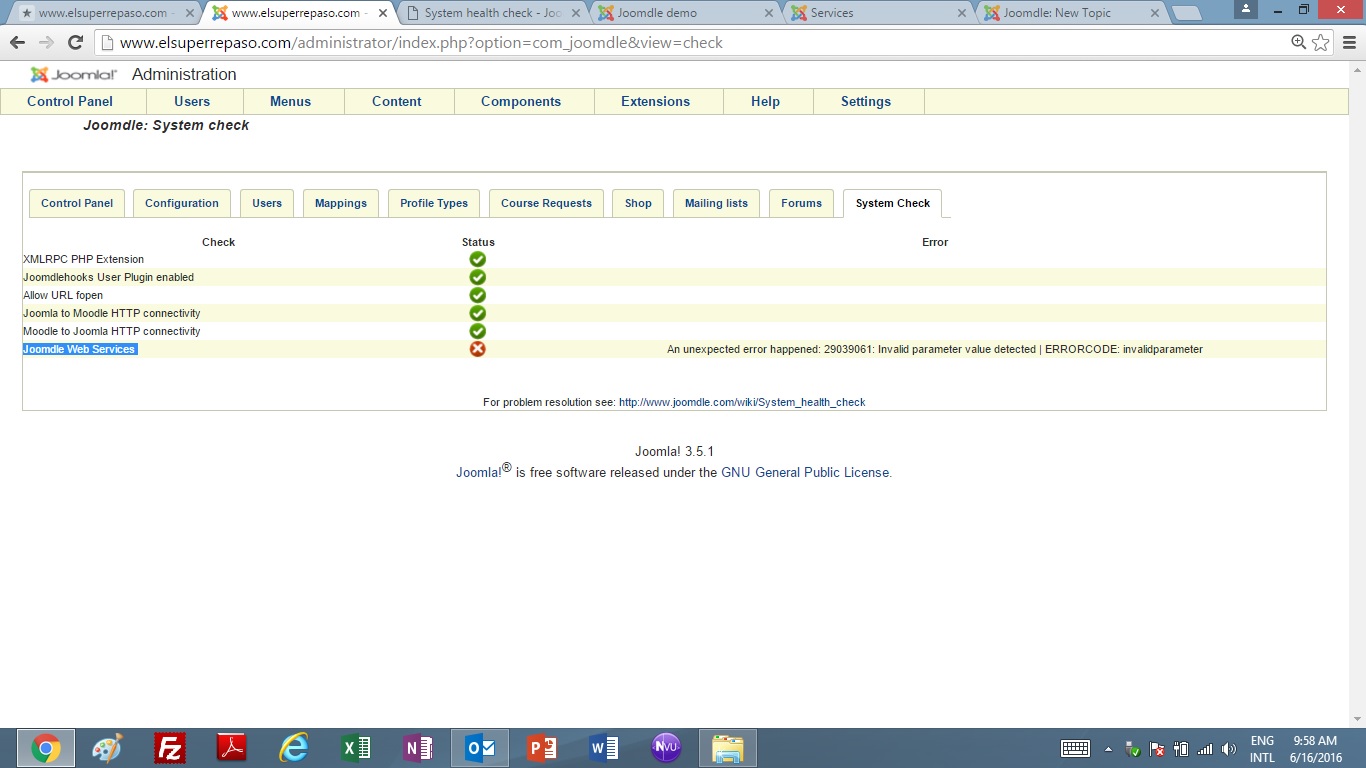Click the browser reload page icon
Image resolution: width=1366 pixels, height=768 pixels.
pyautogui.click(x=75, y=43)
